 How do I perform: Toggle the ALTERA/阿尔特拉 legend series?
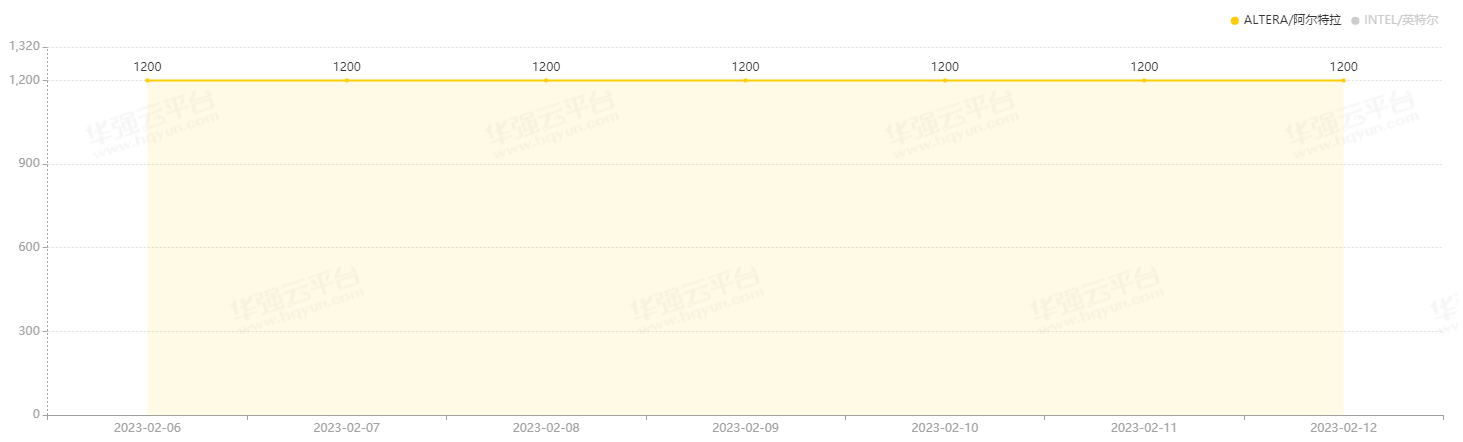1285,20
